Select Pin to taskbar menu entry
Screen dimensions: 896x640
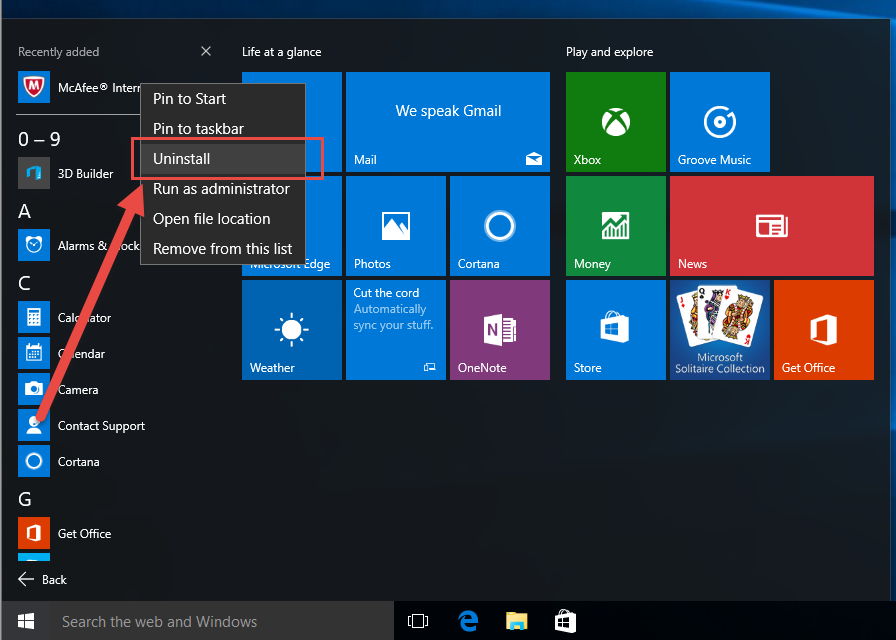223,129
